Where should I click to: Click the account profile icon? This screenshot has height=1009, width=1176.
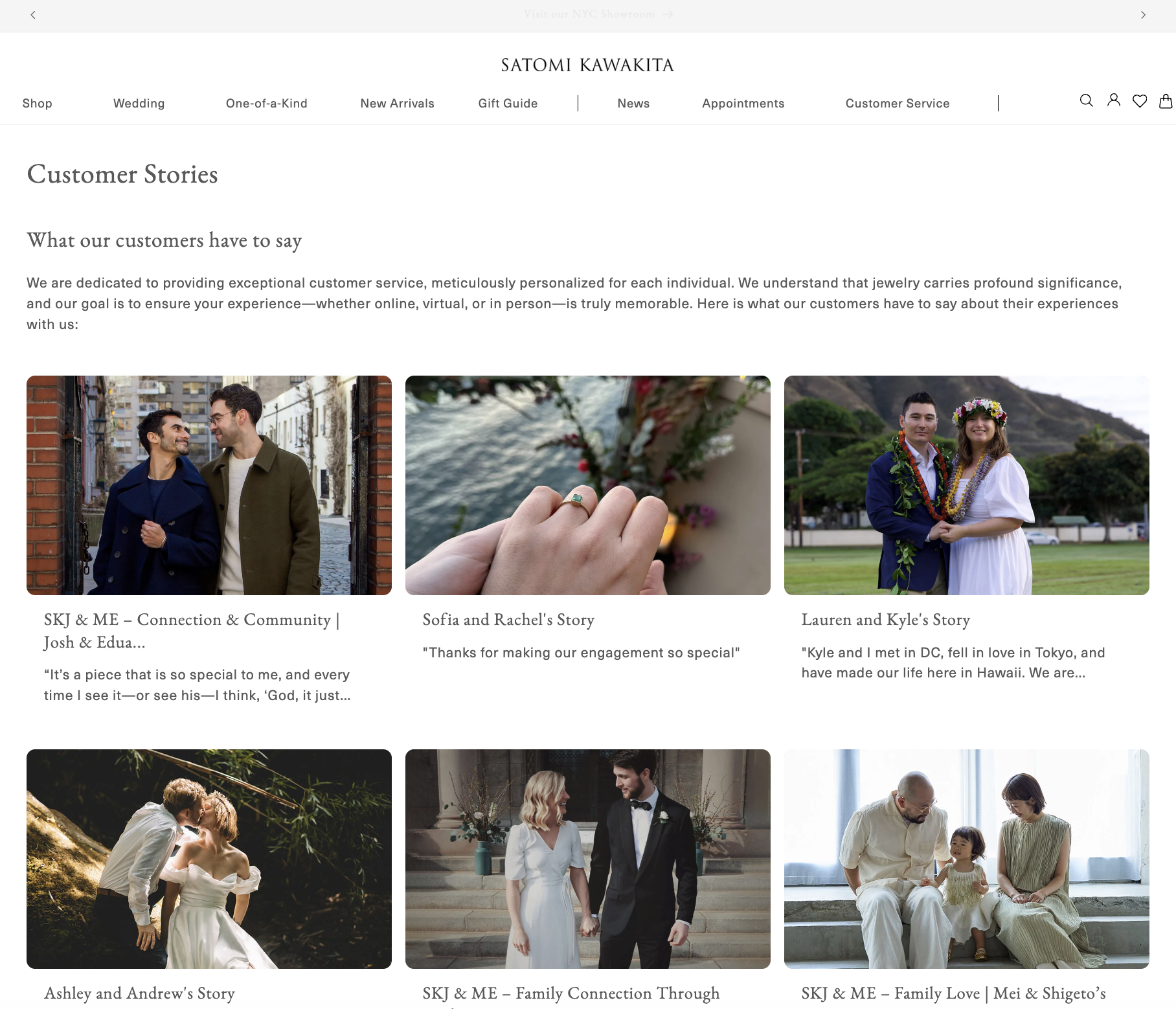pos(1113,100)
